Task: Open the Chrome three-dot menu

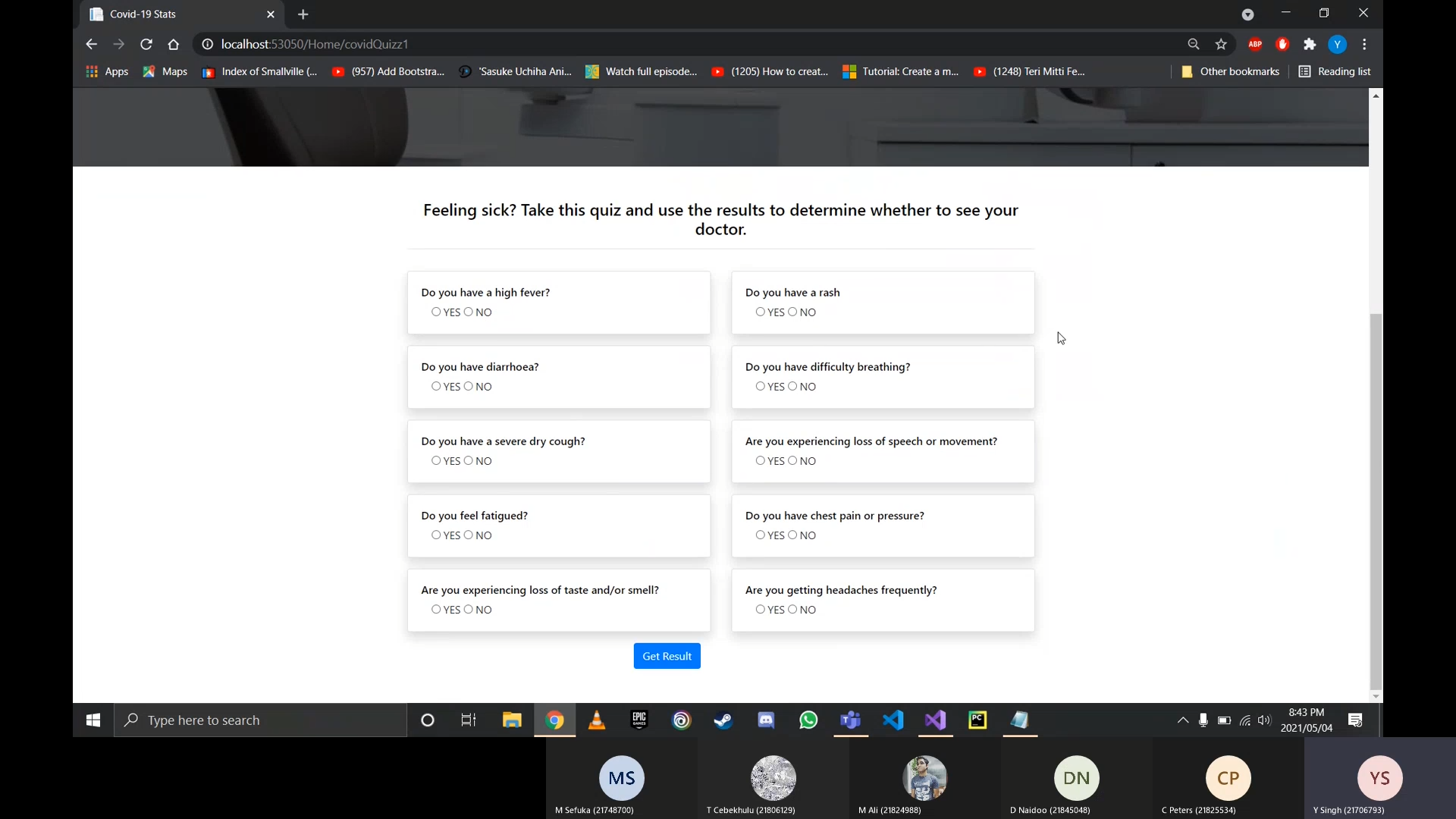Action: point(1364,45)
